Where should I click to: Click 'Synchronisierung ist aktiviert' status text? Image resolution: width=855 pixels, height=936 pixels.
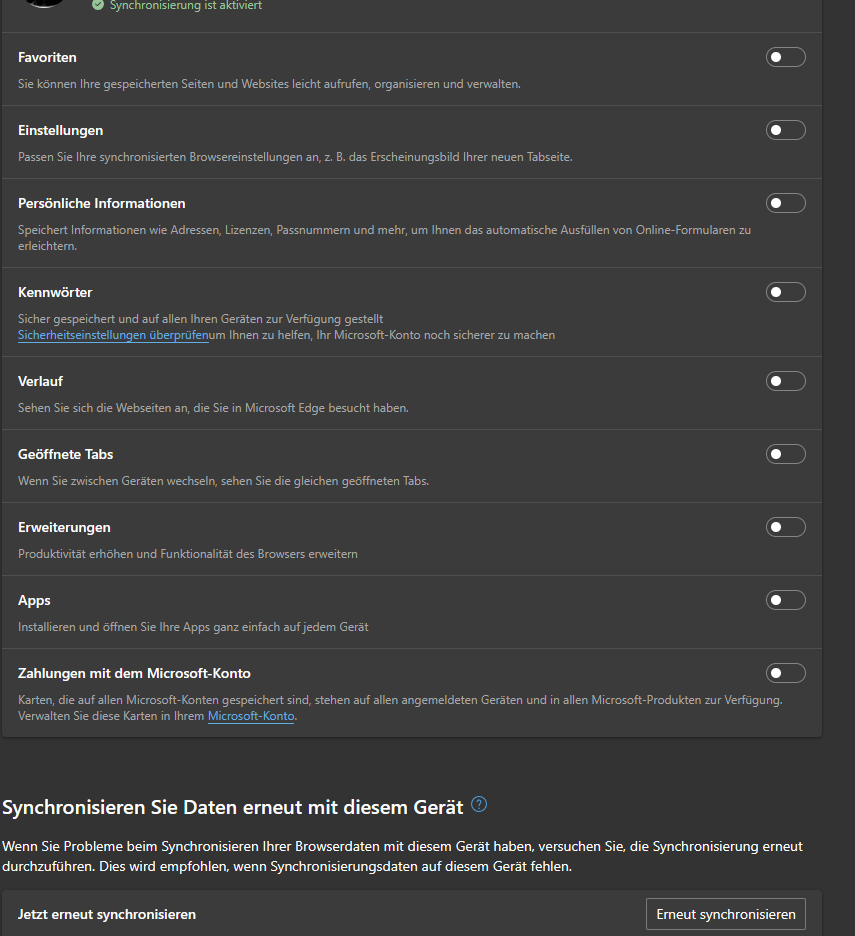(186, 5)
